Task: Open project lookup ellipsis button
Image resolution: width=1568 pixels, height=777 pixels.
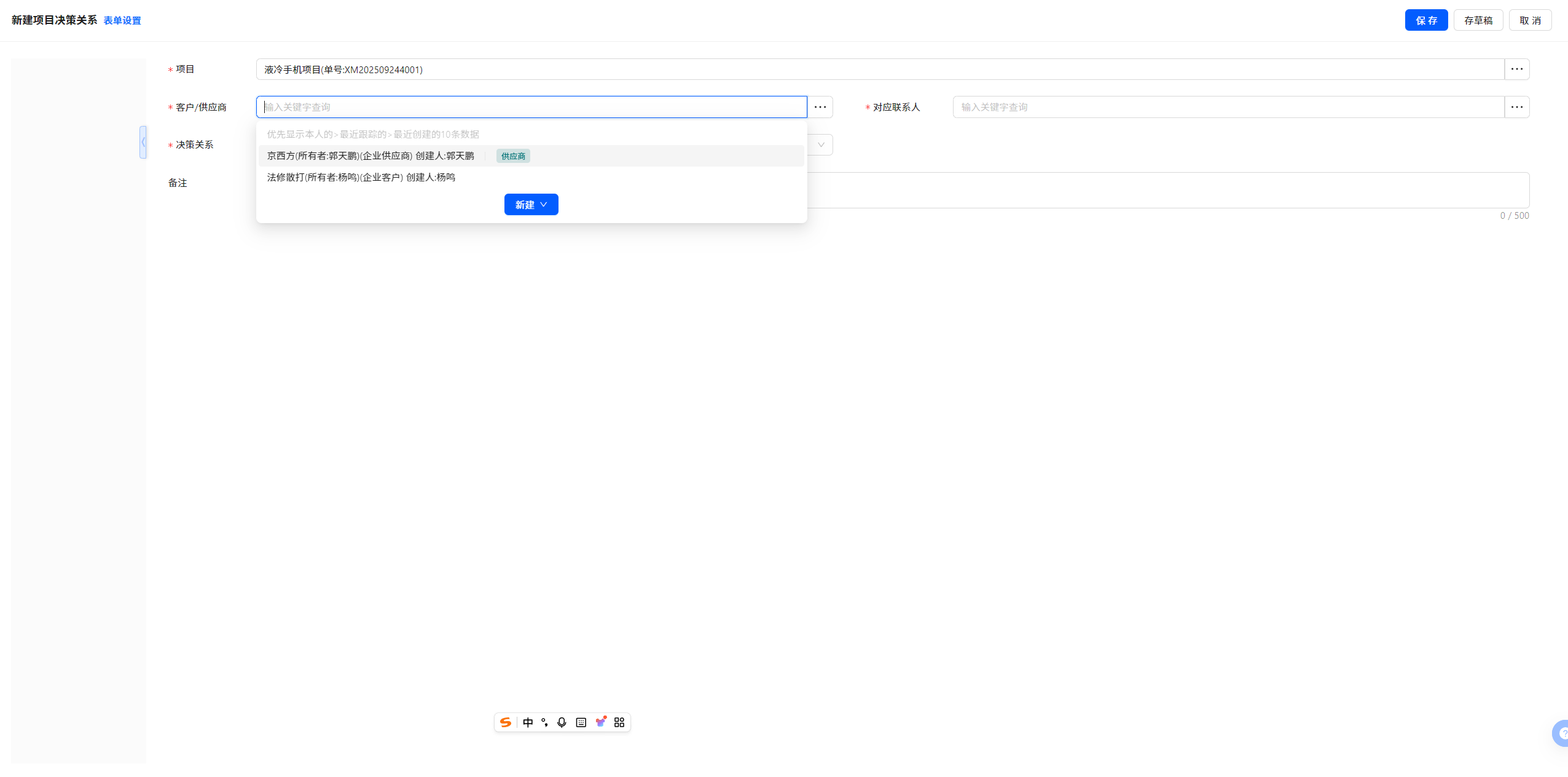Action: (x=1516, y=69)
